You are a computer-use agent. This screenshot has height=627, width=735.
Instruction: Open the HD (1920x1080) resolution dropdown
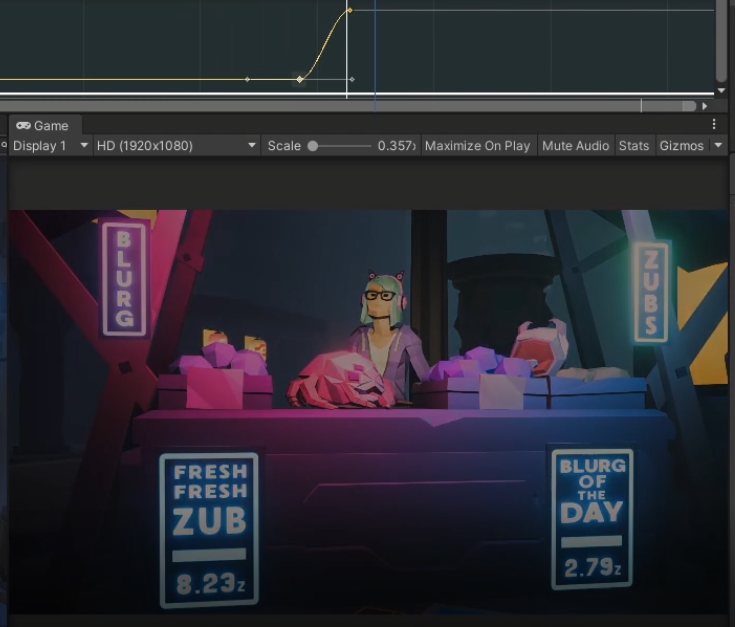[x=176, y=146]
